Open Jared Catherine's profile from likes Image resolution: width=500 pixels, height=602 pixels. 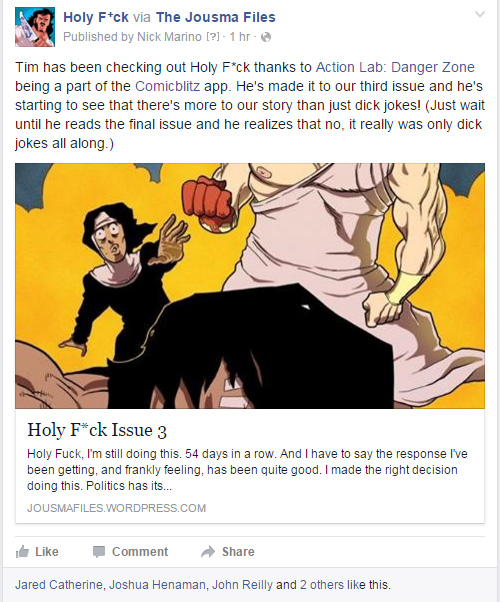point(59,585)
